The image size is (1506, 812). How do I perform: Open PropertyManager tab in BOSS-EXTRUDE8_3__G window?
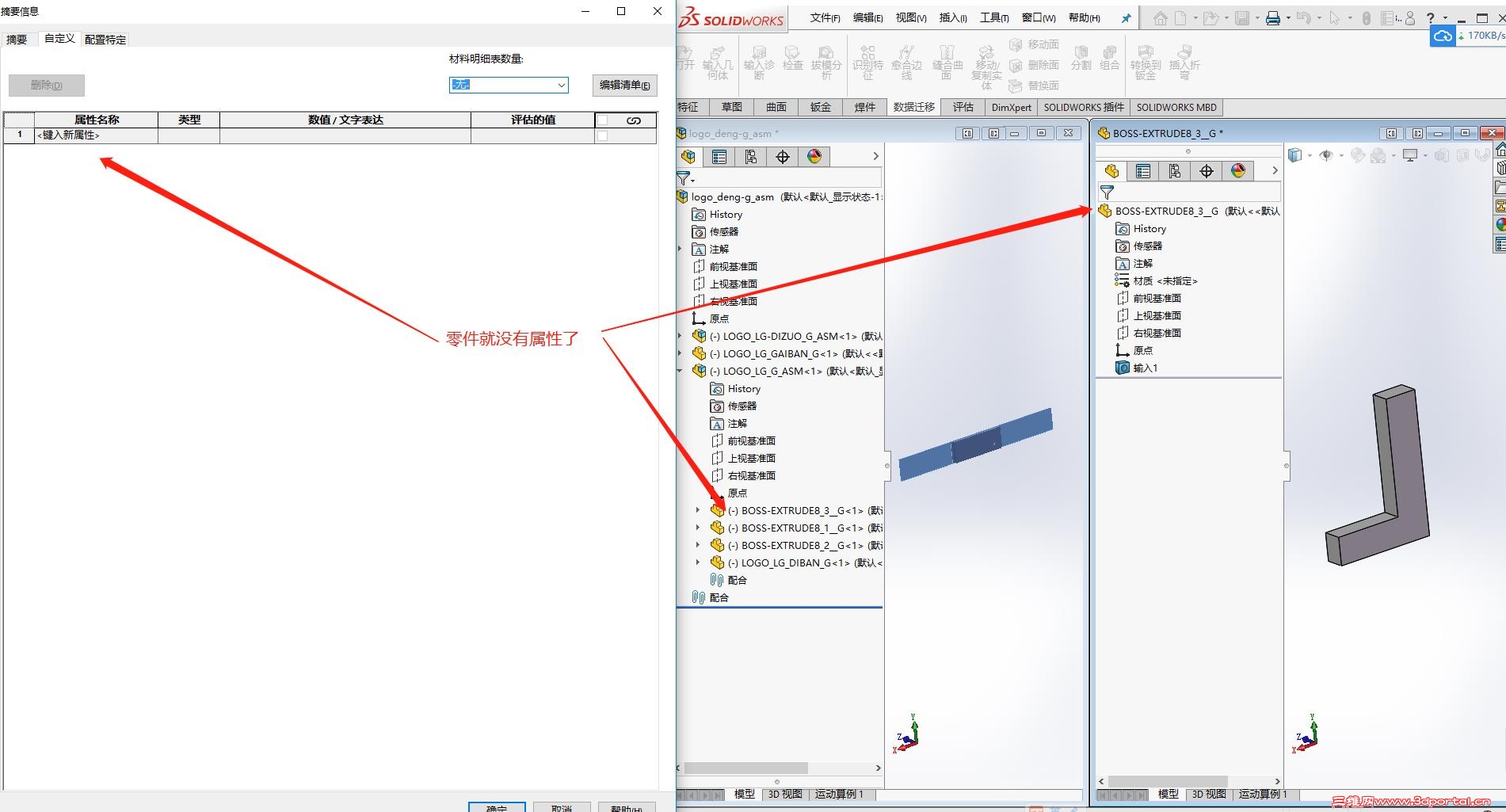pos(1143,171)
